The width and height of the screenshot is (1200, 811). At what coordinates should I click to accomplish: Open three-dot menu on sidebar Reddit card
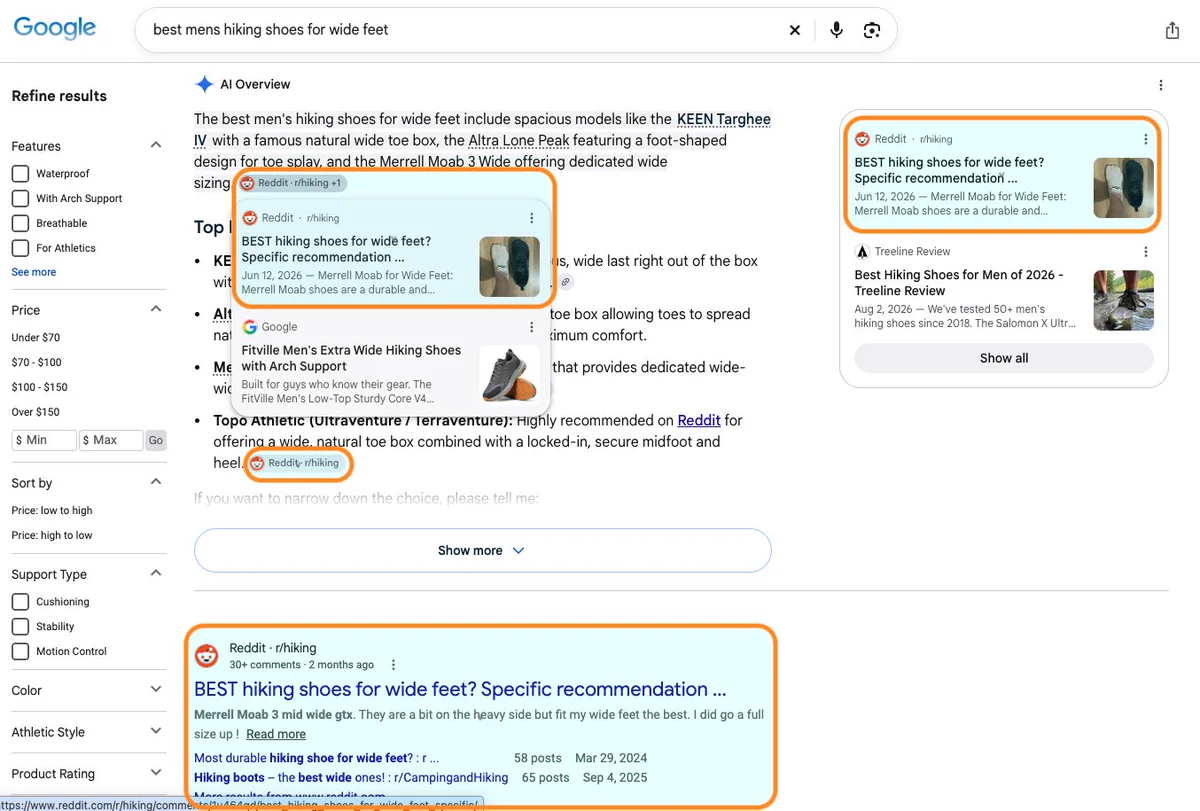point(1146,139)
